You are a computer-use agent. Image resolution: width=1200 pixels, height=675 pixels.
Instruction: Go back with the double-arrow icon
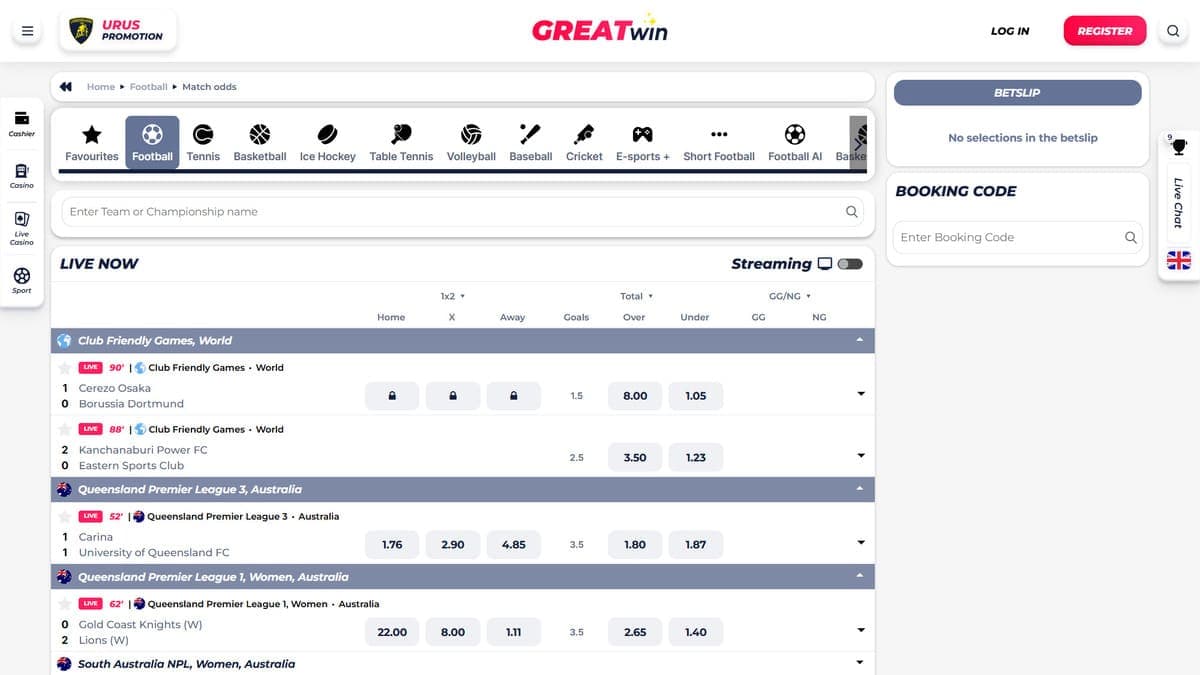(66, 87)
